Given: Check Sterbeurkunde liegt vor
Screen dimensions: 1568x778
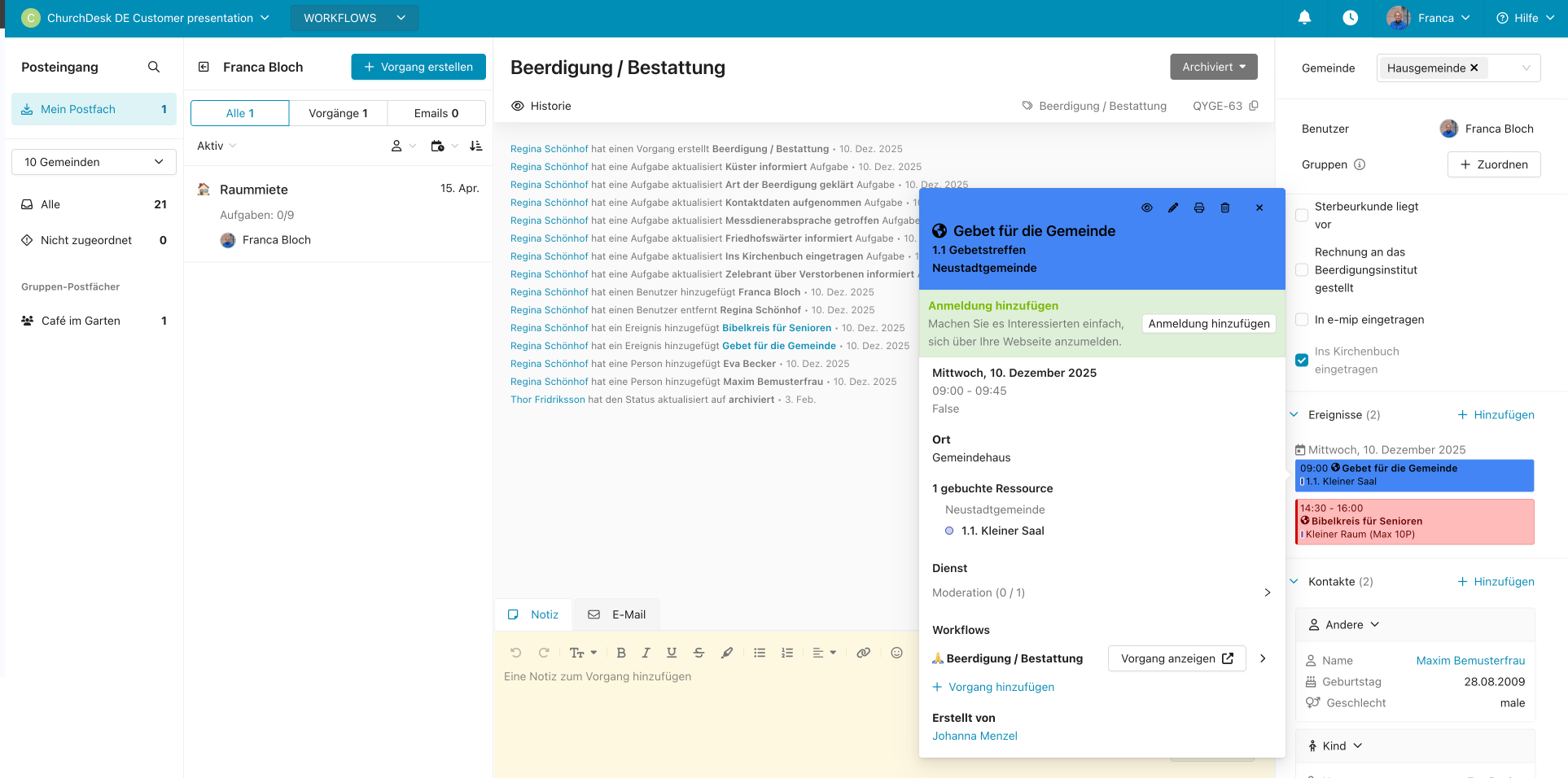Looking at the screenshot, I should [x=1302, y=216].
